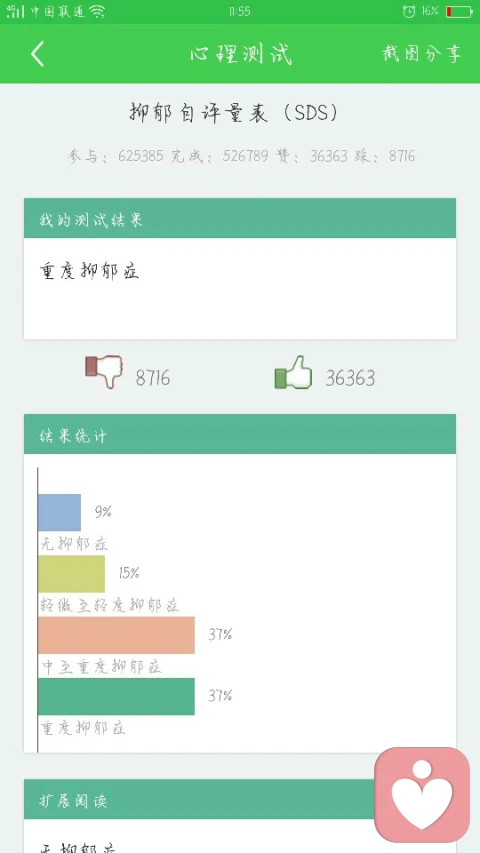Tap the like count 36363
The image size is (480, 853).
point(350,378)
